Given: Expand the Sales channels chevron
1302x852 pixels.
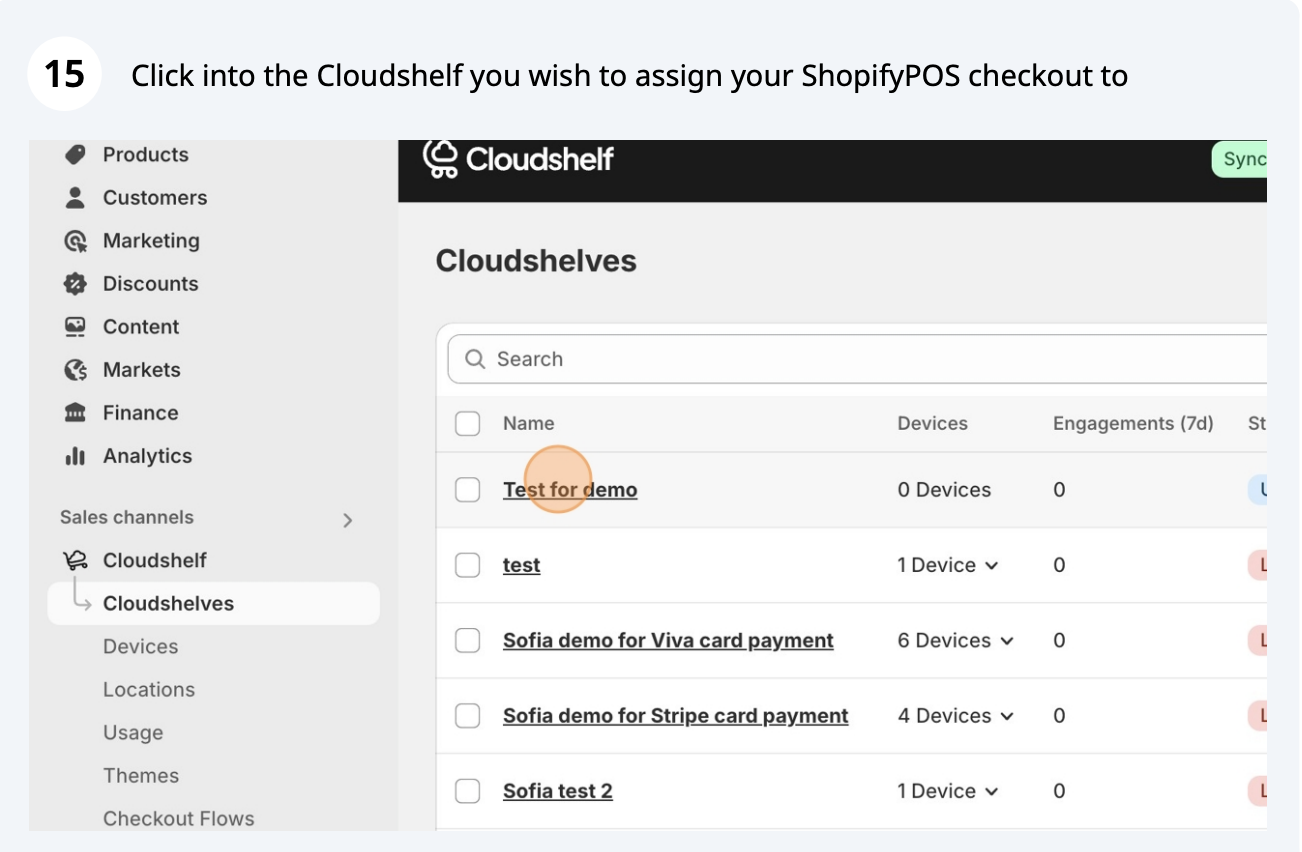Looking at the screenshot, I should [x=347, y=520].
